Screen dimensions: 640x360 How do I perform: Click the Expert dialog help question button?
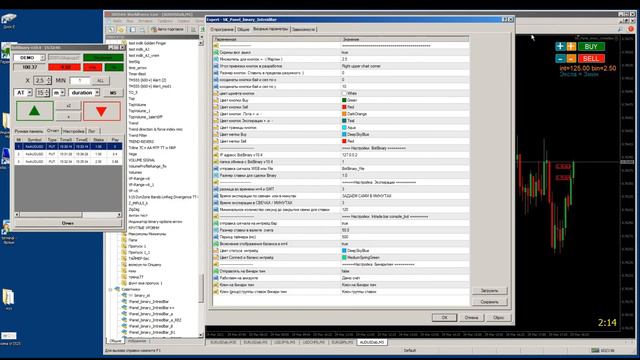coord(504,19)
